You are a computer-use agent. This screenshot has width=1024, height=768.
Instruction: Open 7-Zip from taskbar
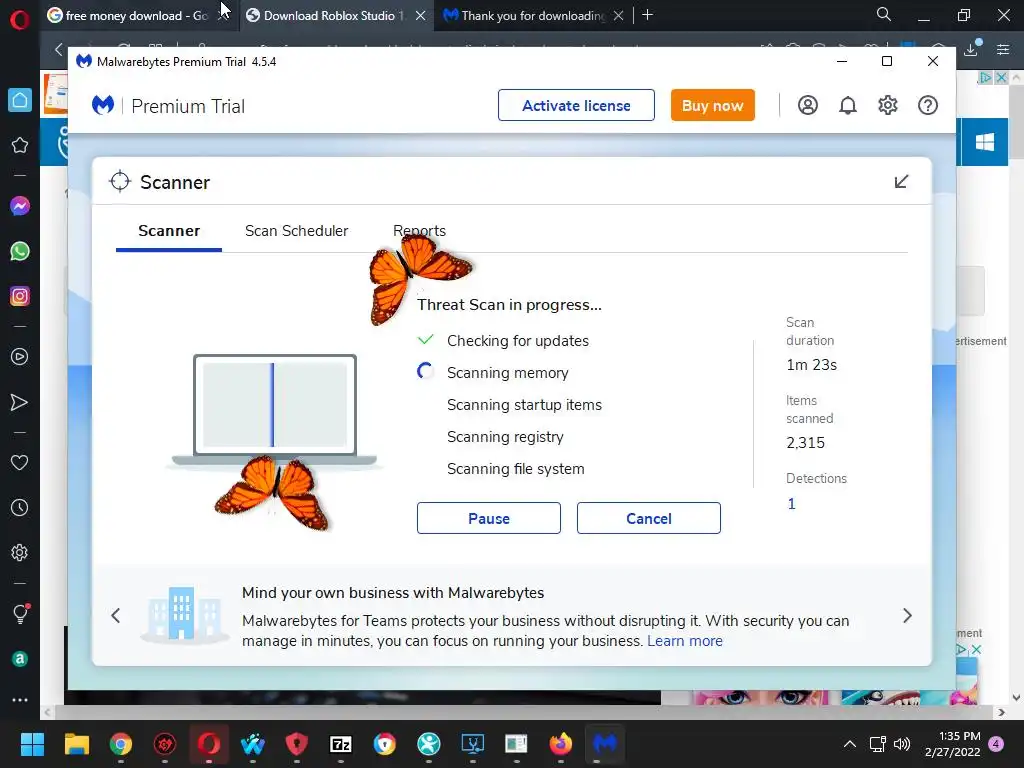341,744
